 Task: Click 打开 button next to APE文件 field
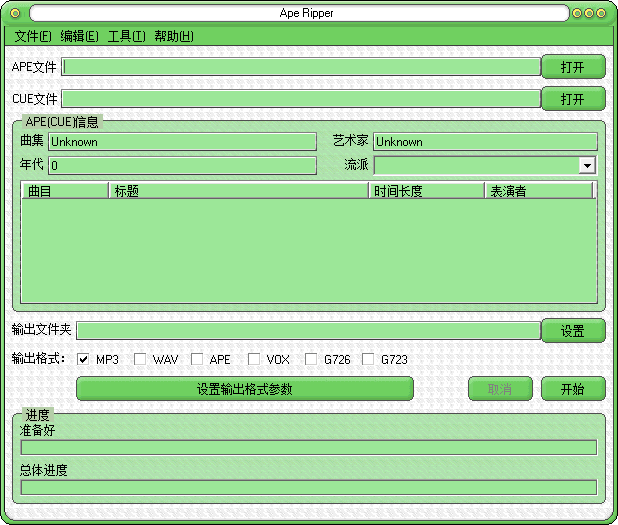pos(573,67)
